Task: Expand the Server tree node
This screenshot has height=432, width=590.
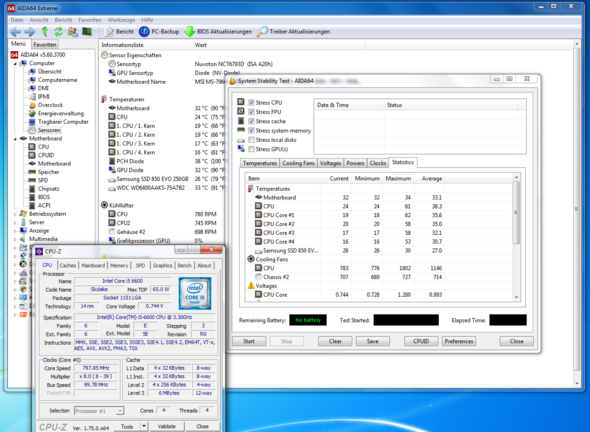Action: (15, 222)
